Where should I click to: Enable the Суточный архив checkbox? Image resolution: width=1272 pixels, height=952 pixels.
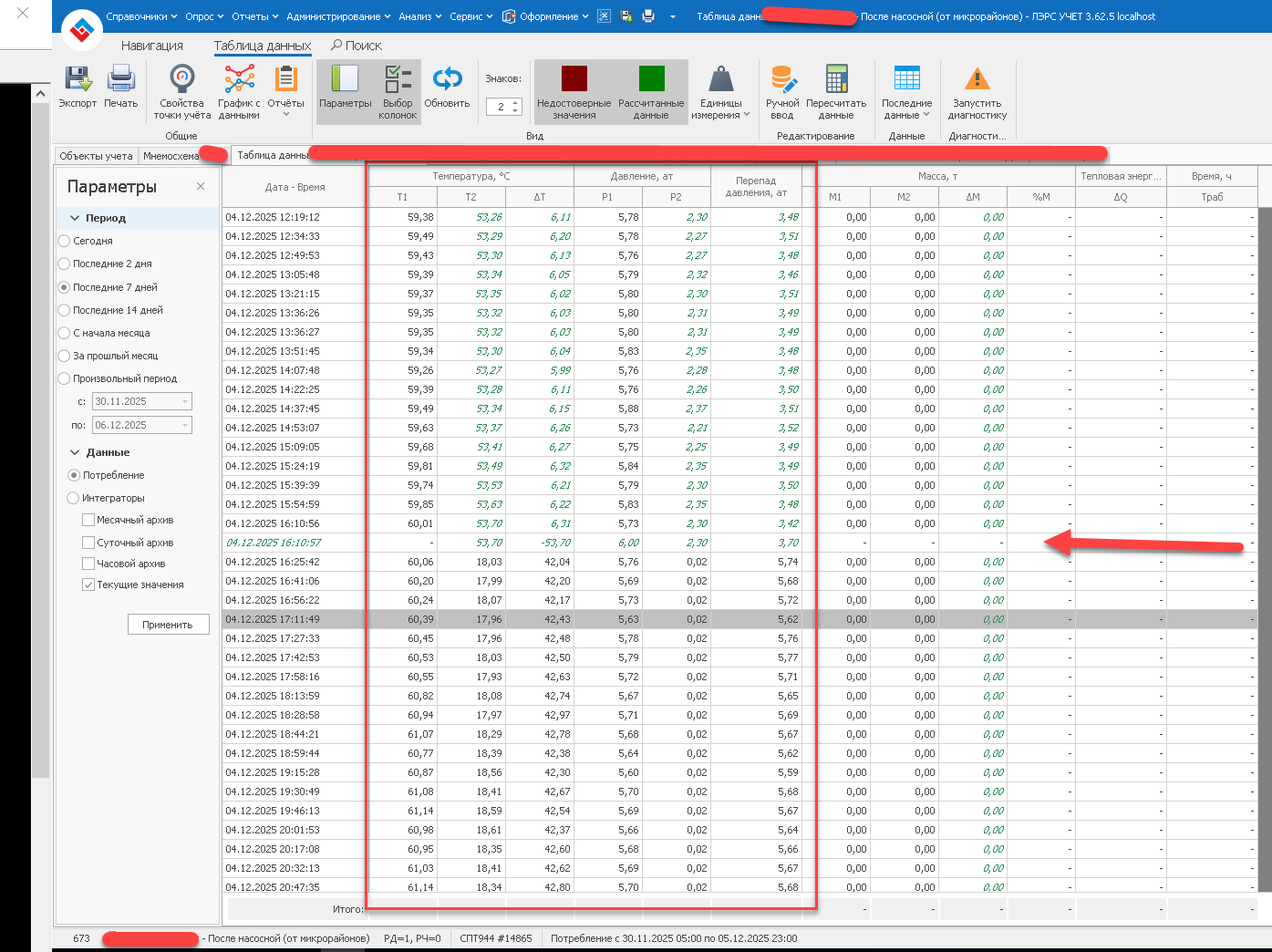point(88,543)
